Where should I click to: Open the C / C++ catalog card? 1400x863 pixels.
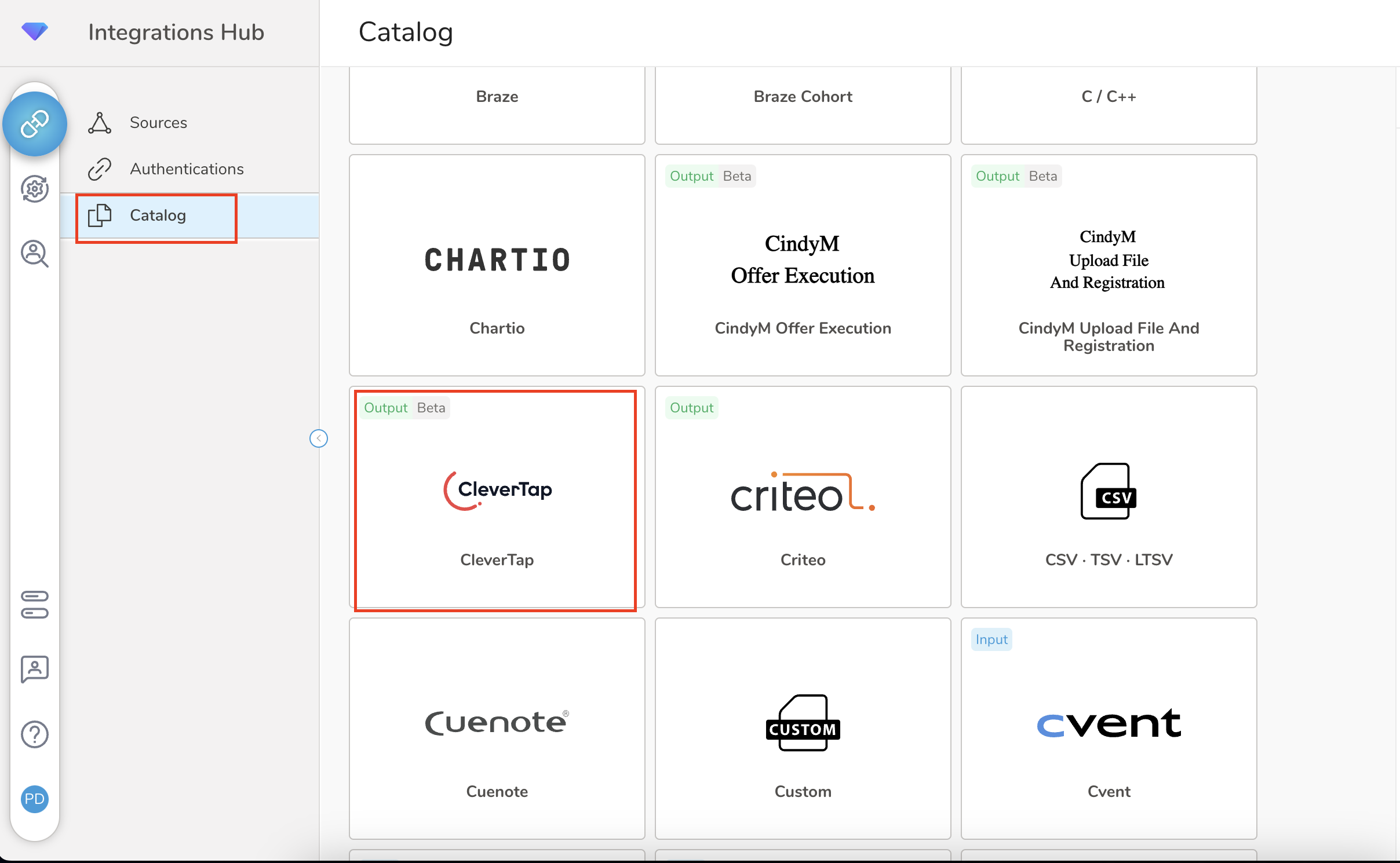click(1109, 105)
